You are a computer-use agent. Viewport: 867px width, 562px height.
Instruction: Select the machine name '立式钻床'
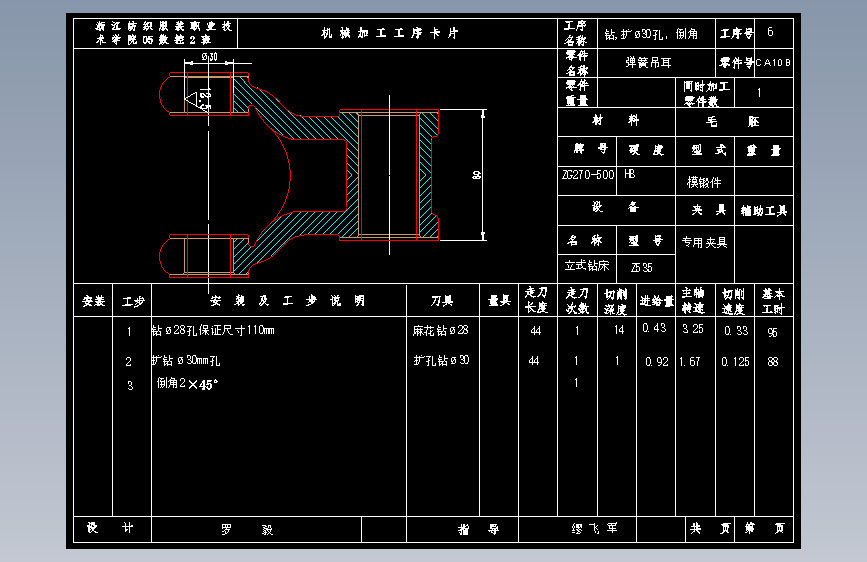click(x=586, y=266)
